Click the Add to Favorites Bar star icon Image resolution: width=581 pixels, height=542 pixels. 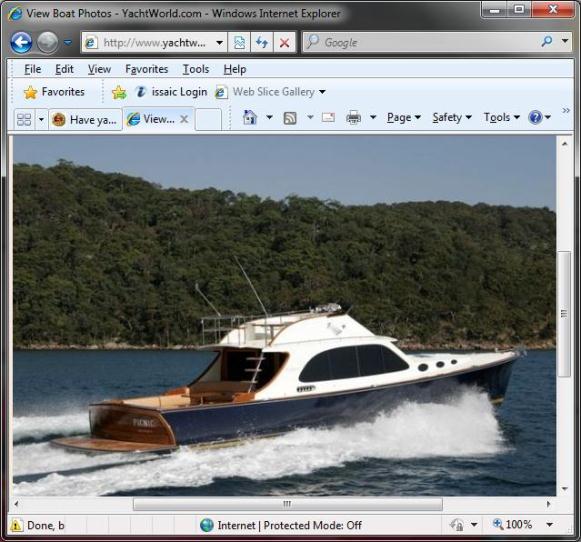119,92
